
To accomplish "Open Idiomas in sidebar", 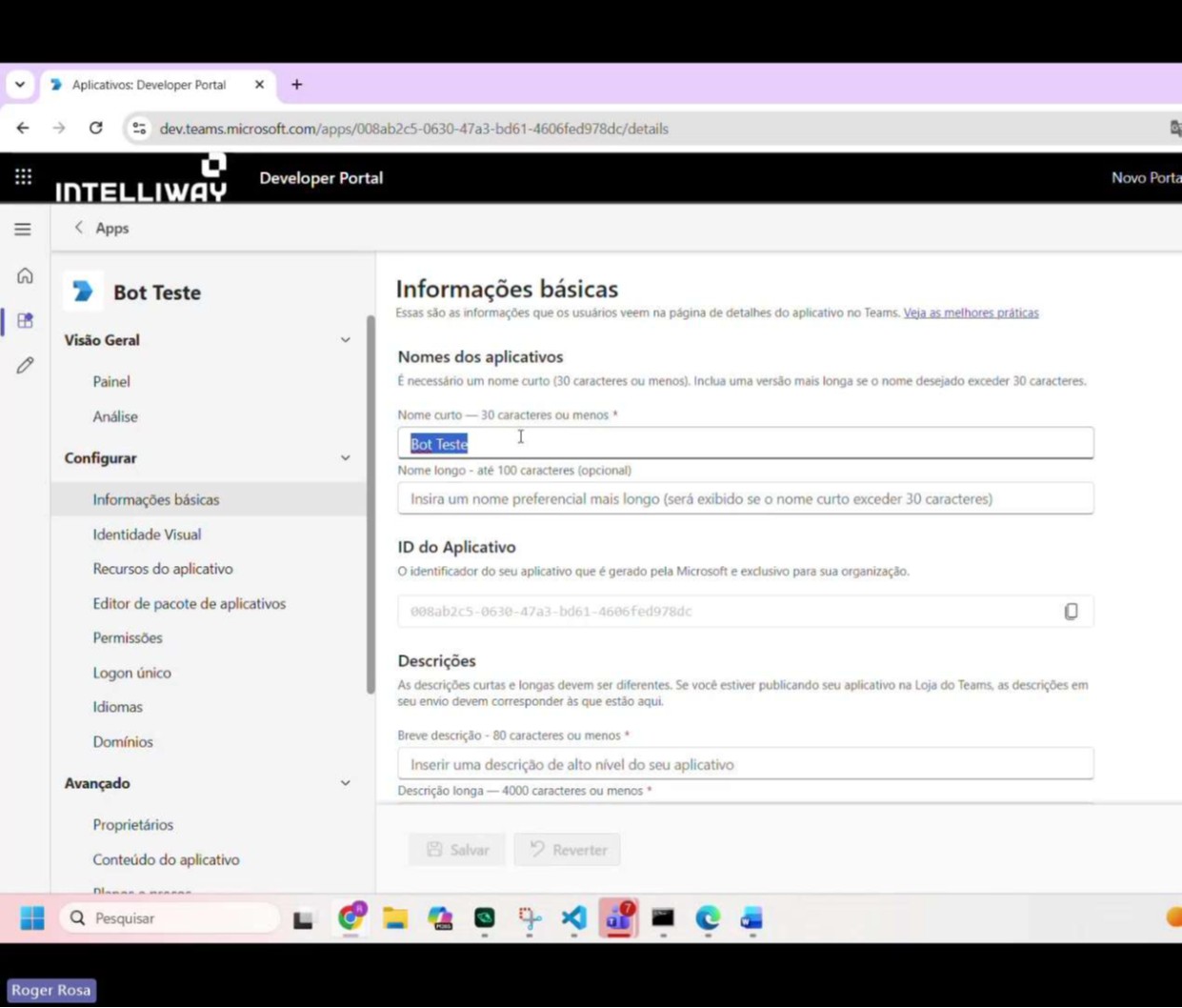I will click(118, 707).
